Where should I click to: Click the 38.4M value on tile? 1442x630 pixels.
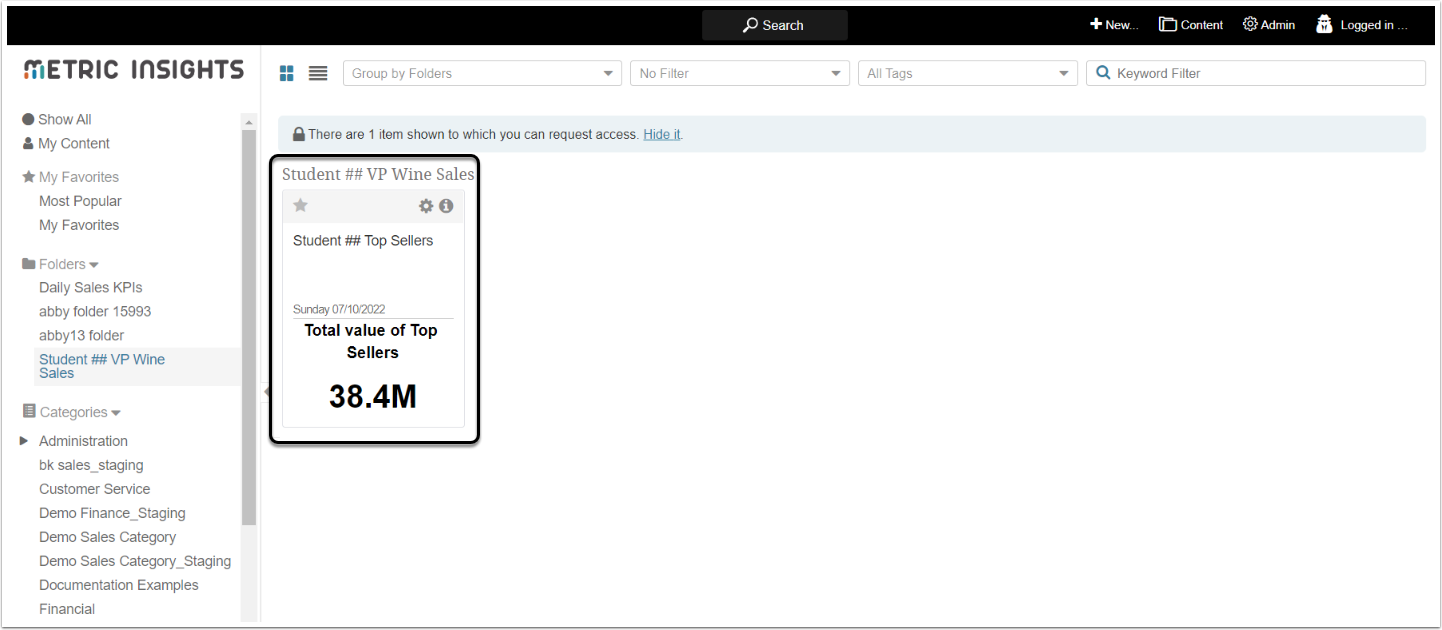click(x=373, y=397)
